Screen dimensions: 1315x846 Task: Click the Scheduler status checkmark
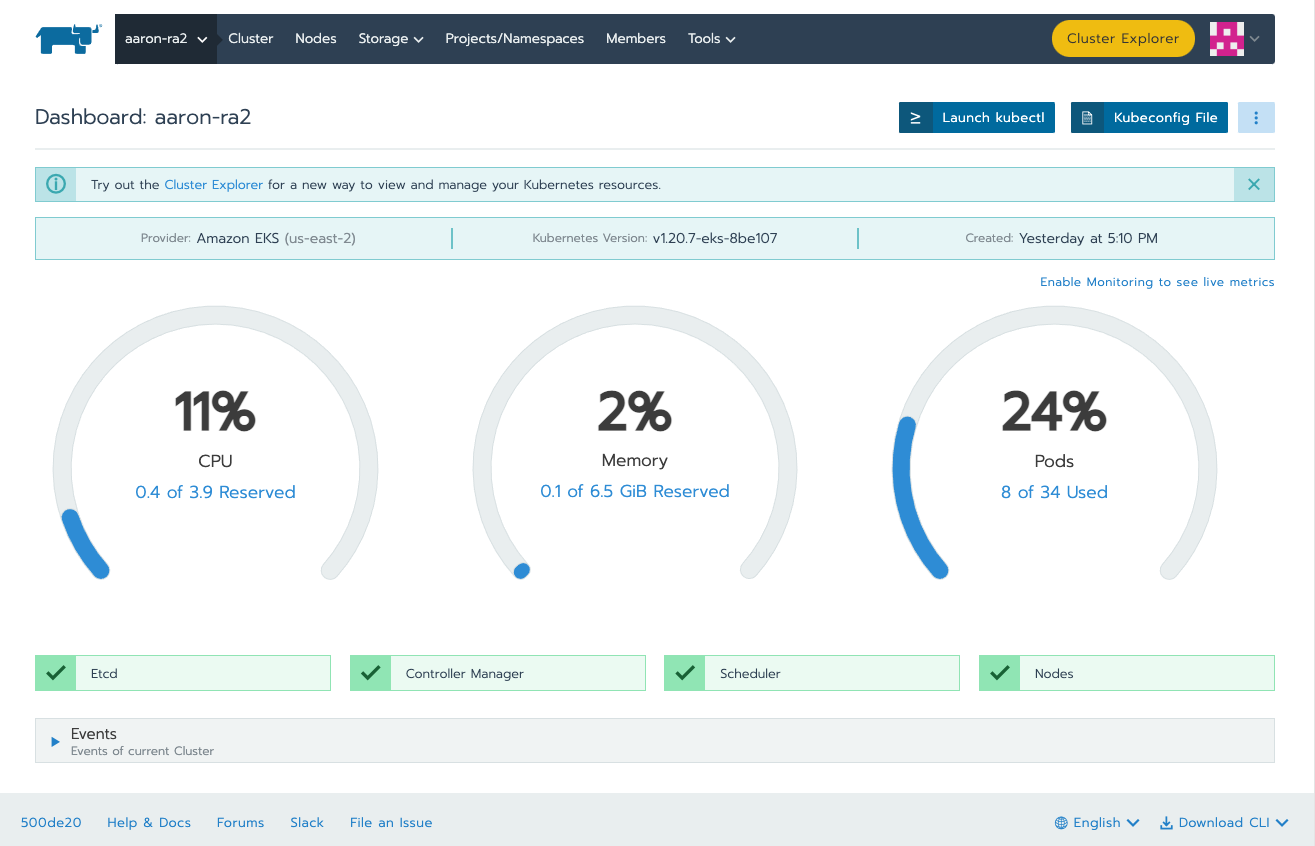(684, 673)
